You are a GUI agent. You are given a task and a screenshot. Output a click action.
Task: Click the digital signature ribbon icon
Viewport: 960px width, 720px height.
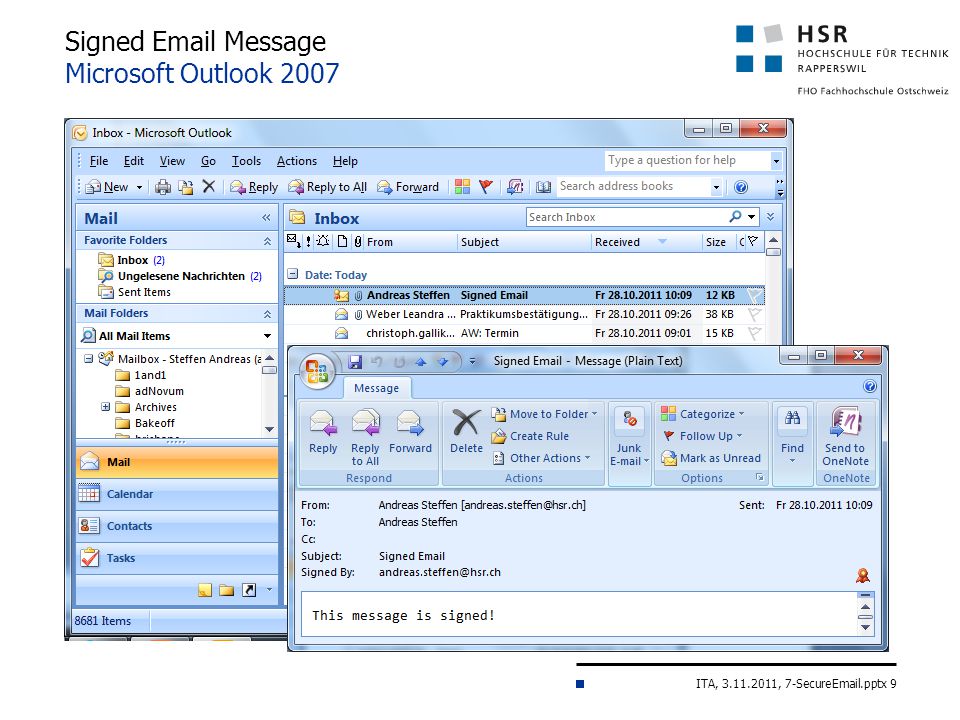click(x=863, y=576)
